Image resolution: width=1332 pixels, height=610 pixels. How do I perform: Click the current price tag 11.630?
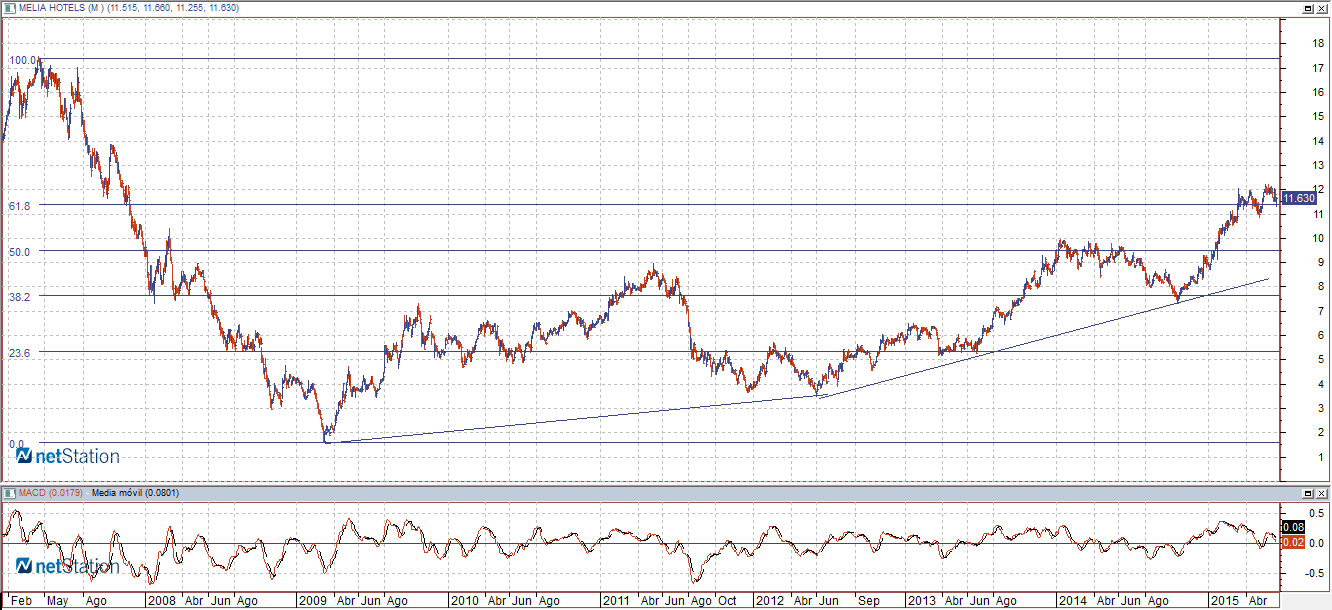coord(1299,199)
